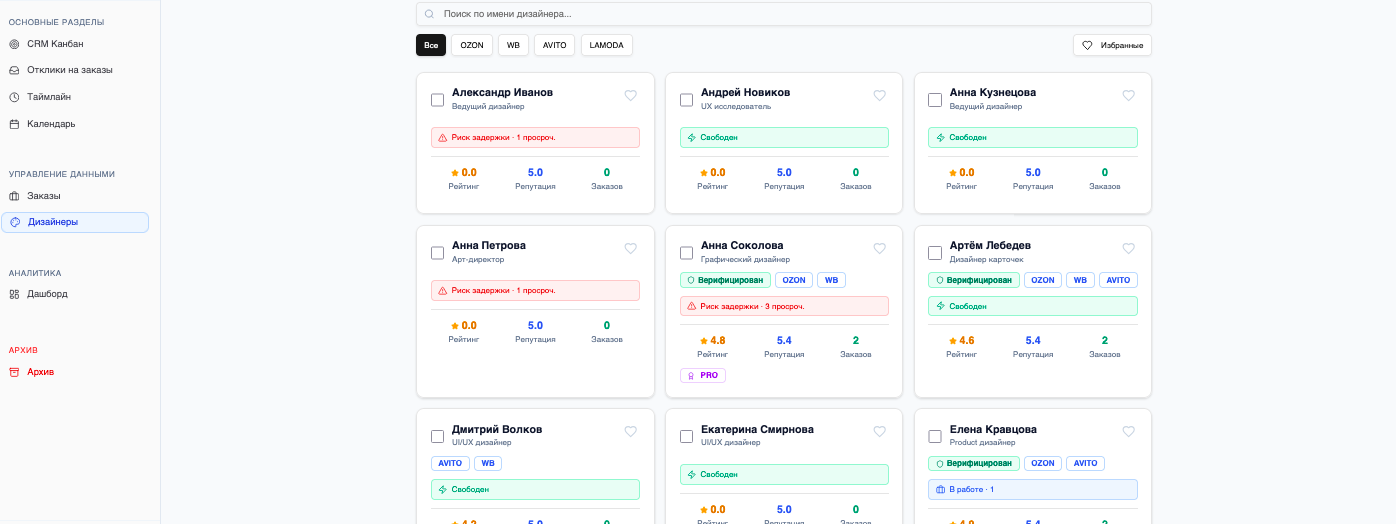Favorite Артём Лебедев with heart icon
The width and height of the screenshot is (1396, 524).
click(x=1129, y=249)
